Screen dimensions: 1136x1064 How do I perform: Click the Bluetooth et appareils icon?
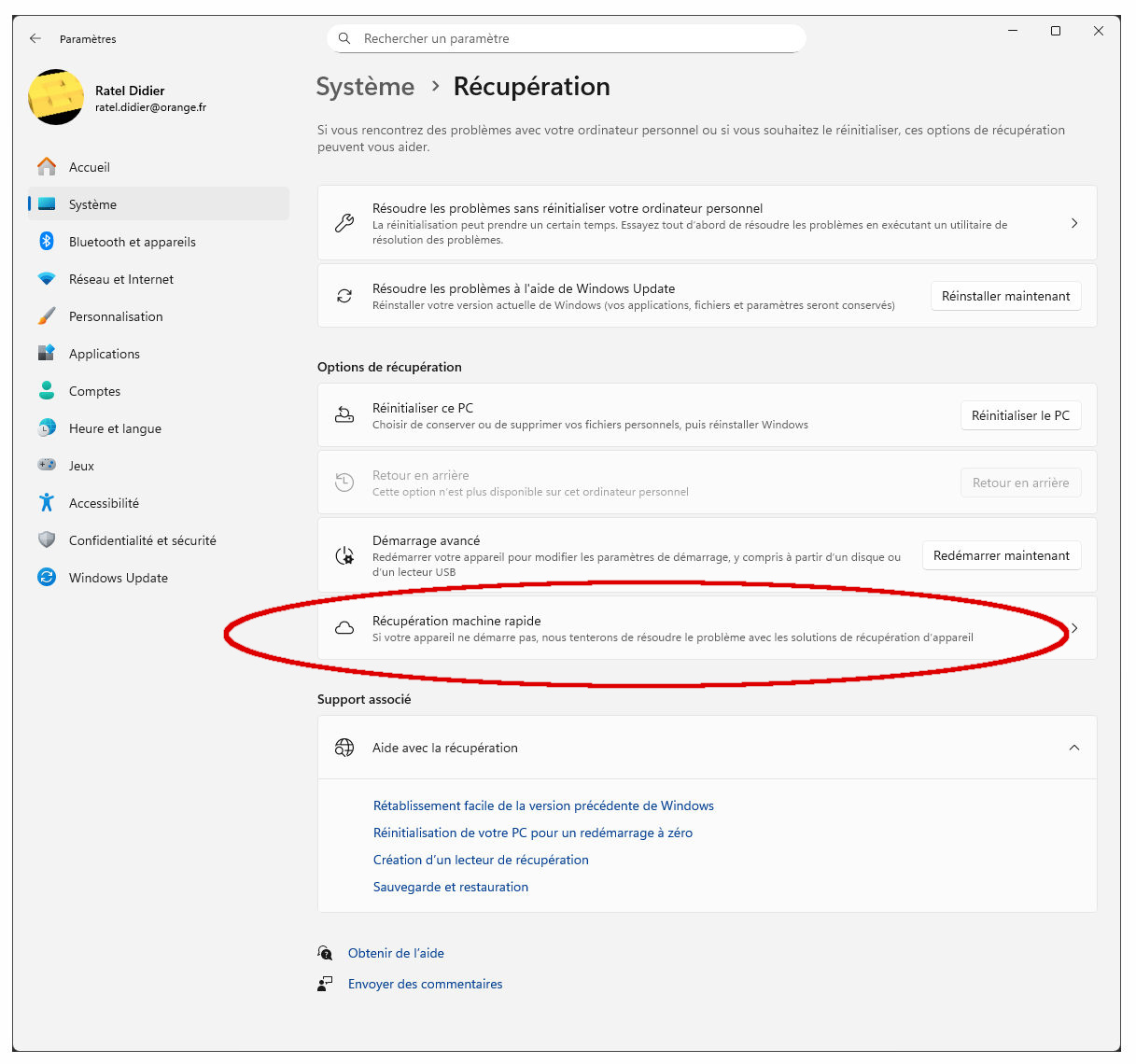(x=47, y=242)
